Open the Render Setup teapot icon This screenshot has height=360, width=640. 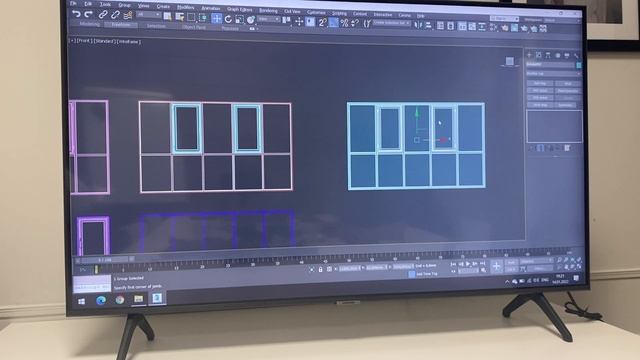coord(504,28)
